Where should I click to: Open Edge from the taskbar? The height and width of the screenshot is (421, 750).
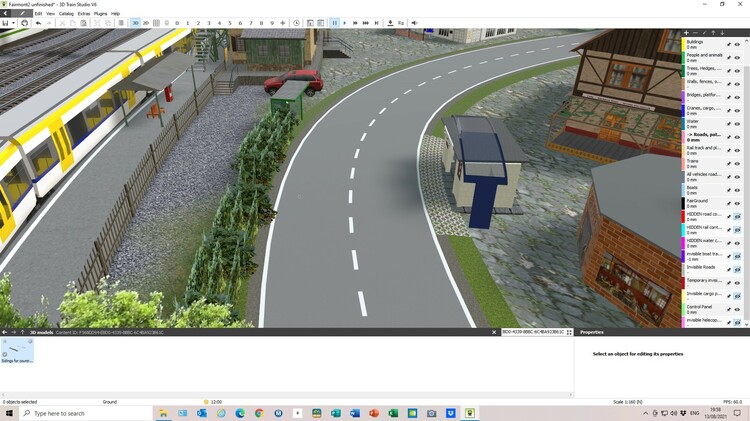click(x=240, y=413)
